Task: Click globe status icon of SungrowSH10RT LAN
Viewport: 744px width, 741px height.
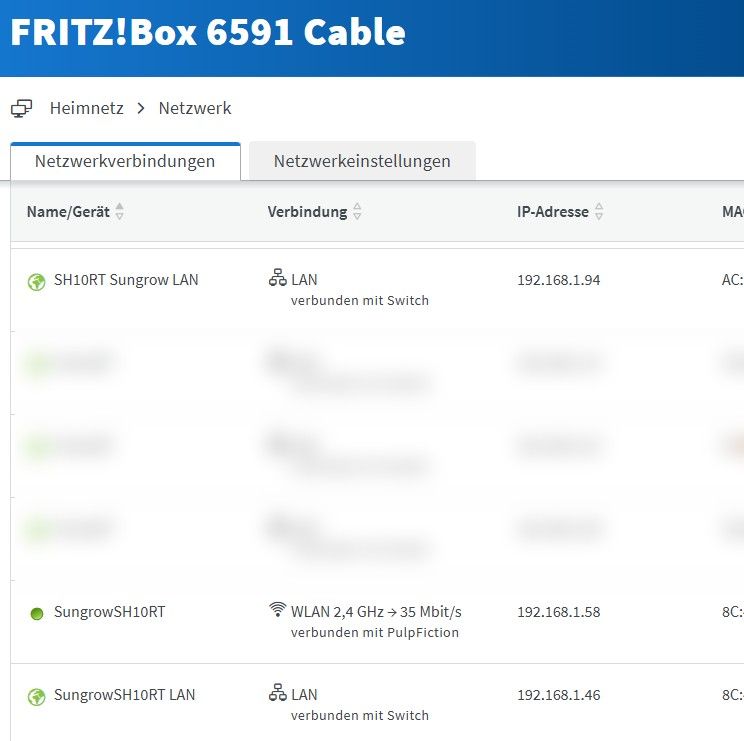Action: coord(37,697)
